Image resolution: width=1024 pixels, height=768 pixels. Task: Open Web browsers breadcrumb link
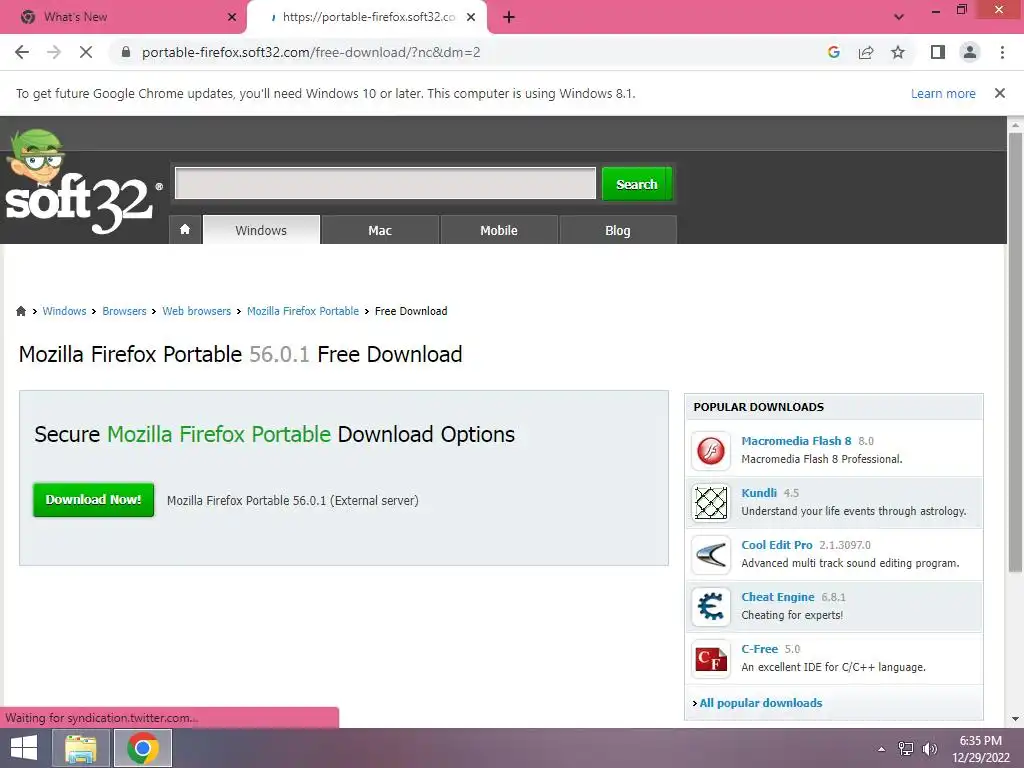point(197,311)
